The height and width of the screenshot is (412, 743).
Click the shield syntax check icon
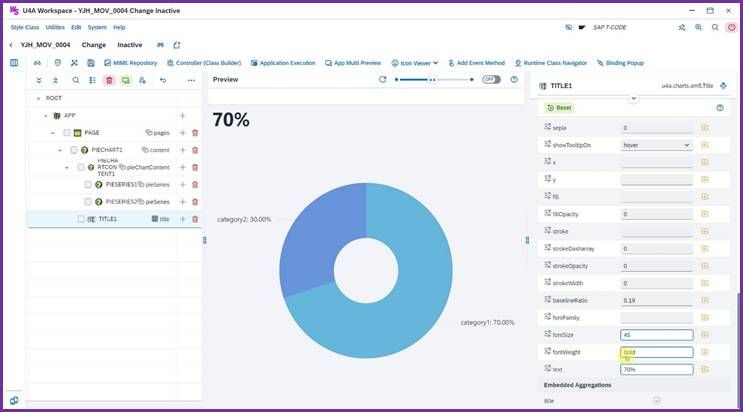57,63
